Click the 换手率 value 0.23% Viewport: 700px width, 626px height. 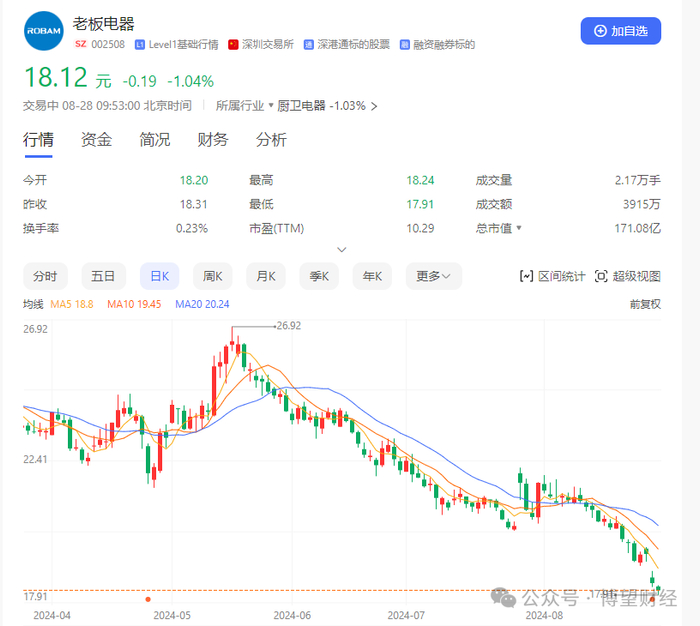pos(192,229)
